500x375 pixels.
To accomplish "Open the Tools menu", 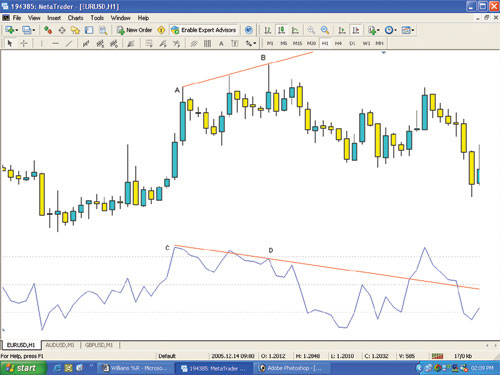I will (97, 18).
